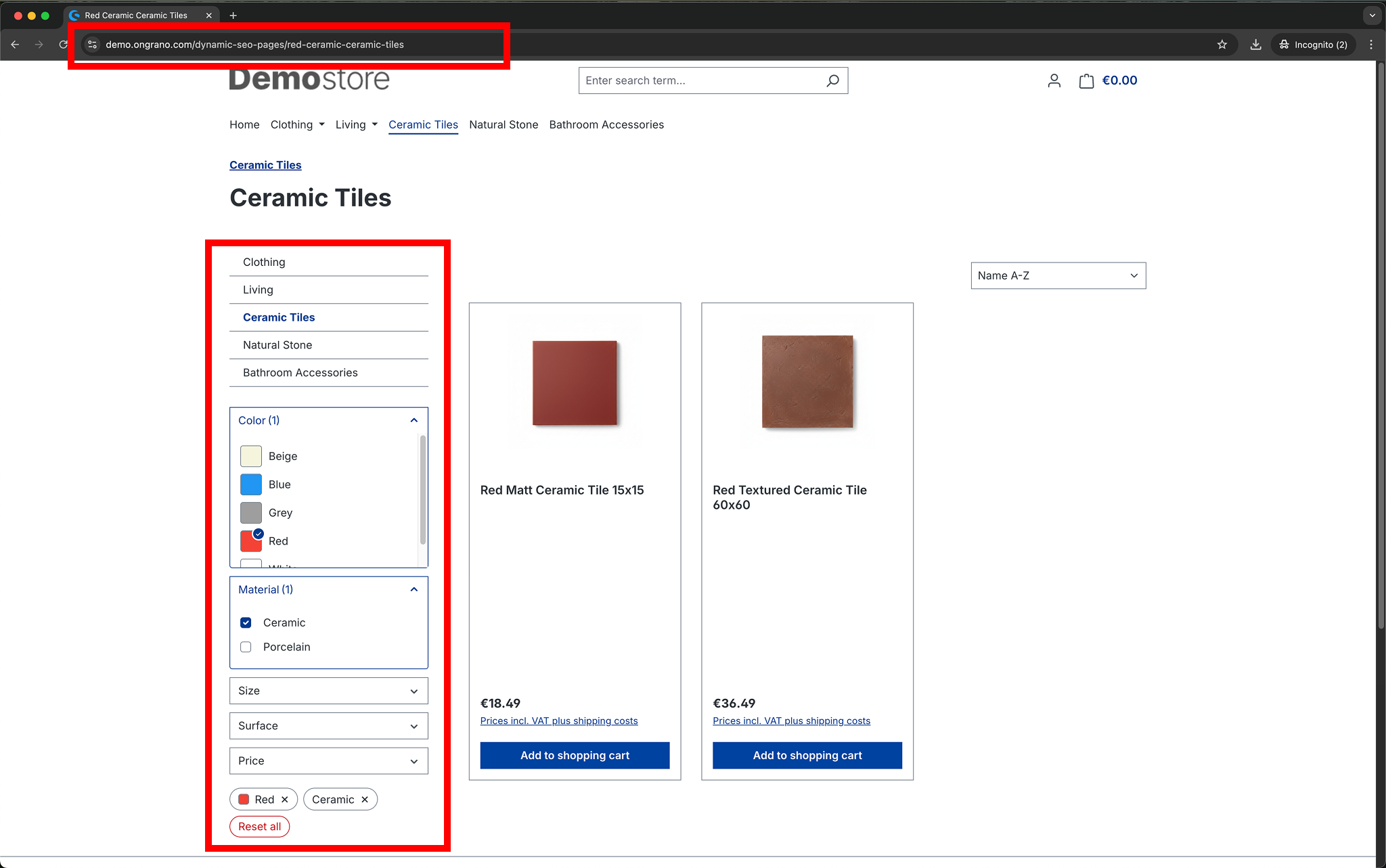1386x868 pixels.
Task: Click the site information icon in address bar
Action: pos(93,45)
